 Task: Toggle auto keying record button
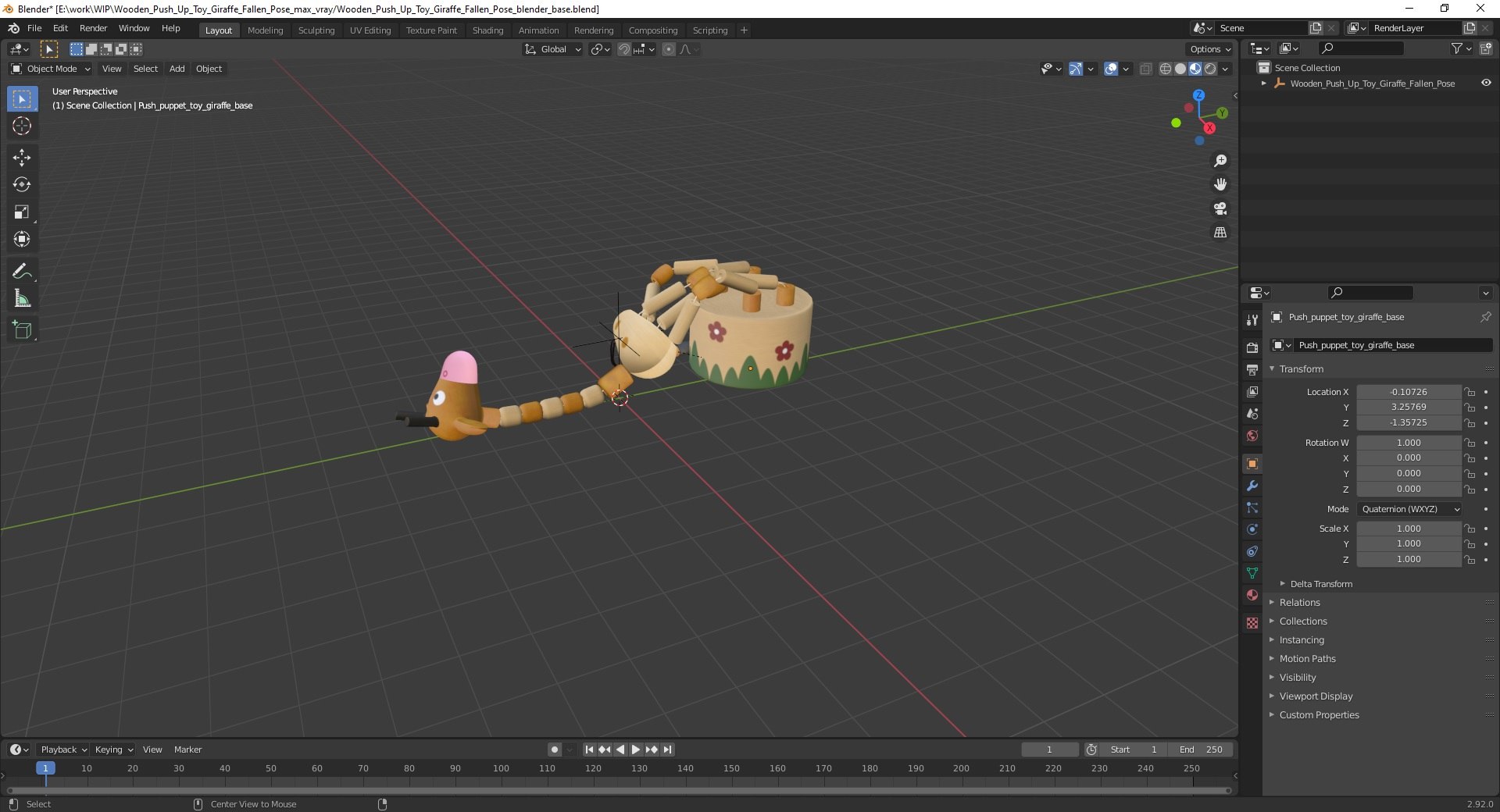[x=555, y=750]
